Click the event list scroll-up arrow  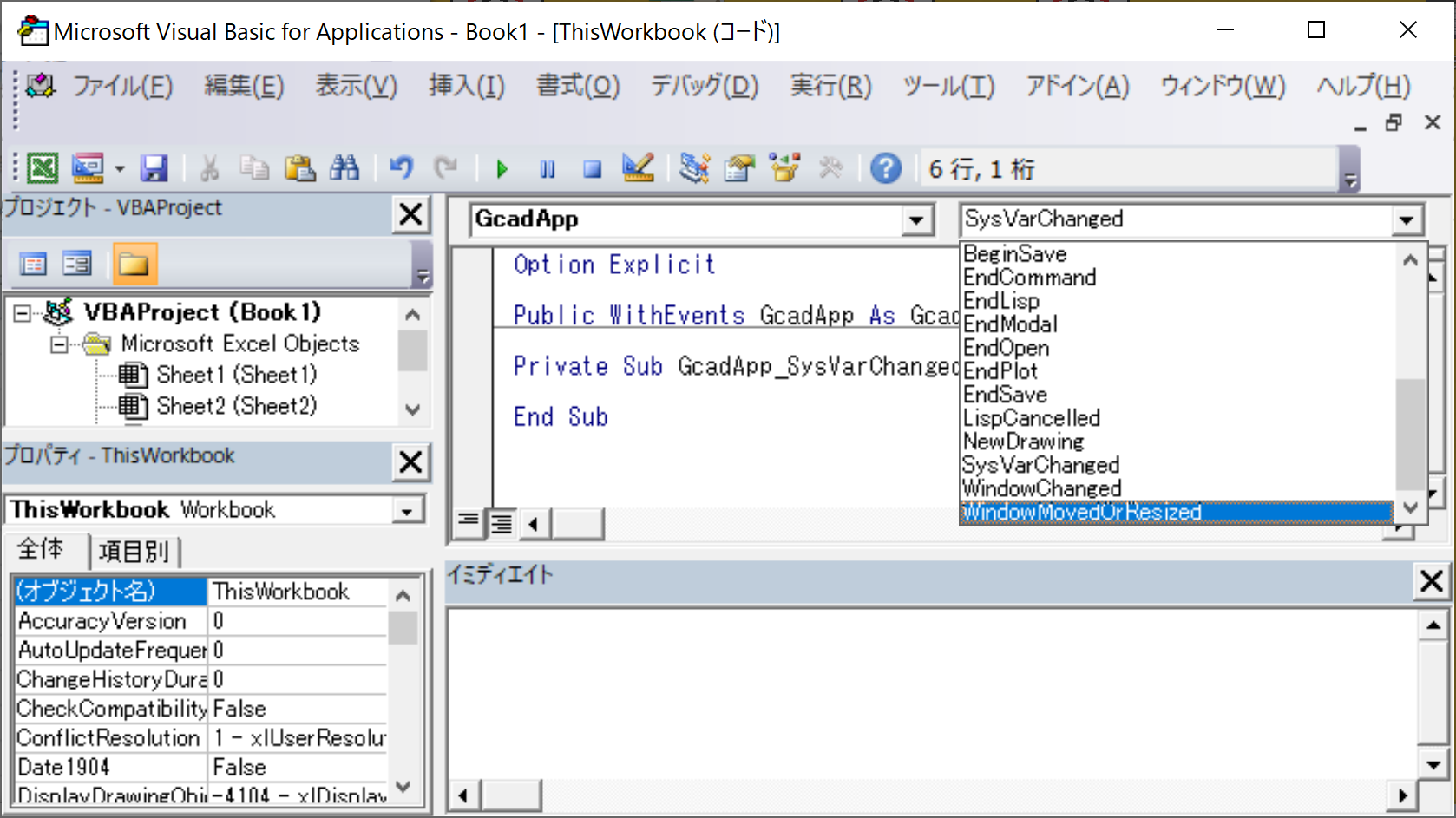(x=1410, y=259)
